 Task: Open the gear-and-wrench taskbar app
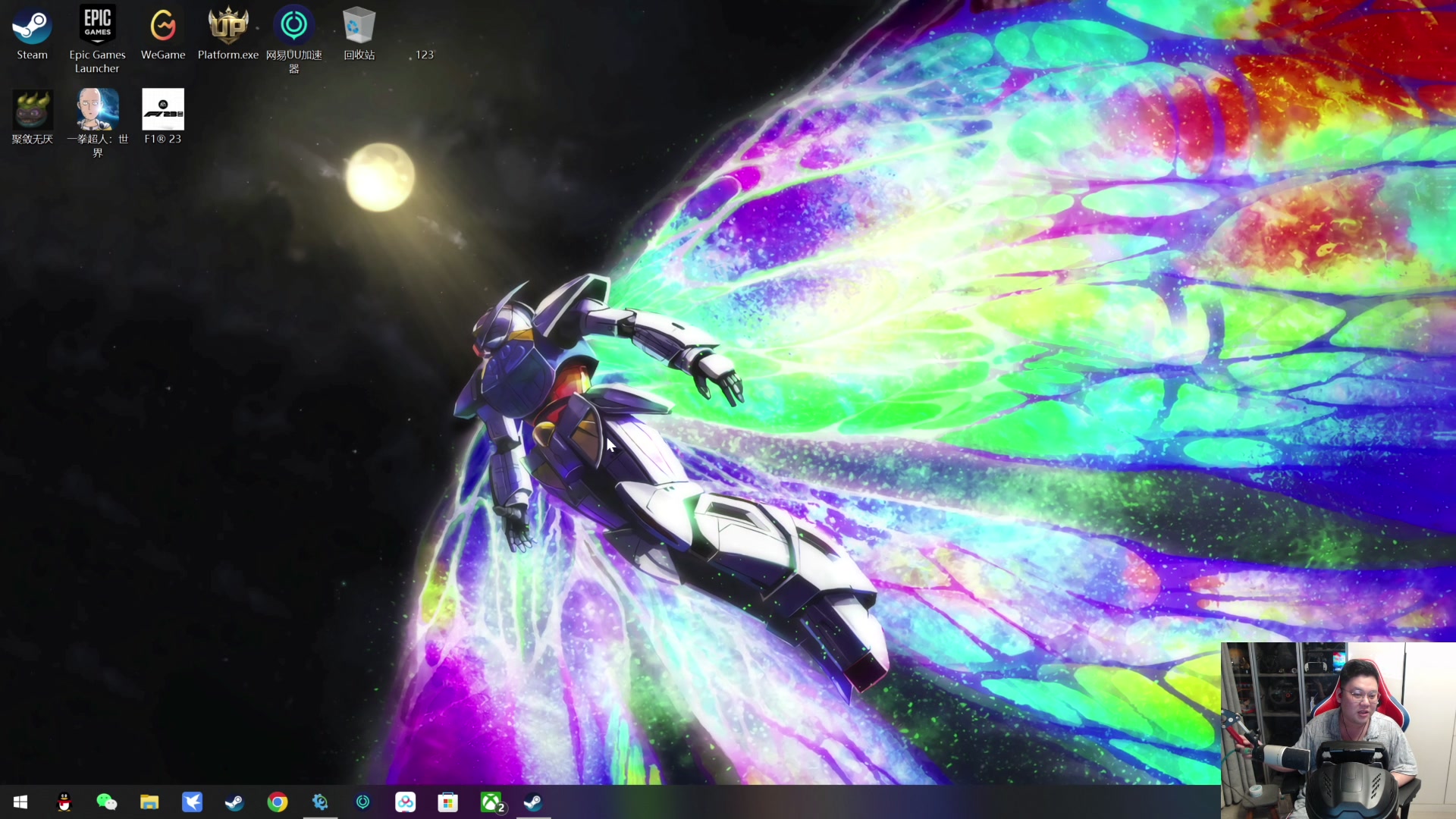[x=320, y=802]
